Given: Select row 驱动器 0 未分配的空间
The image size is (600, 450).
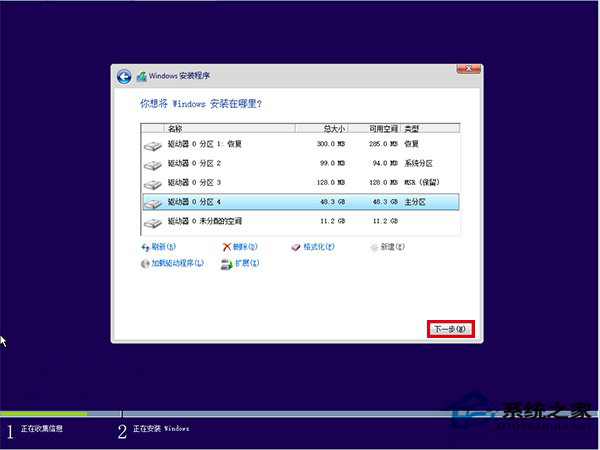Looking at the screenshot, I should coord(300,221).
